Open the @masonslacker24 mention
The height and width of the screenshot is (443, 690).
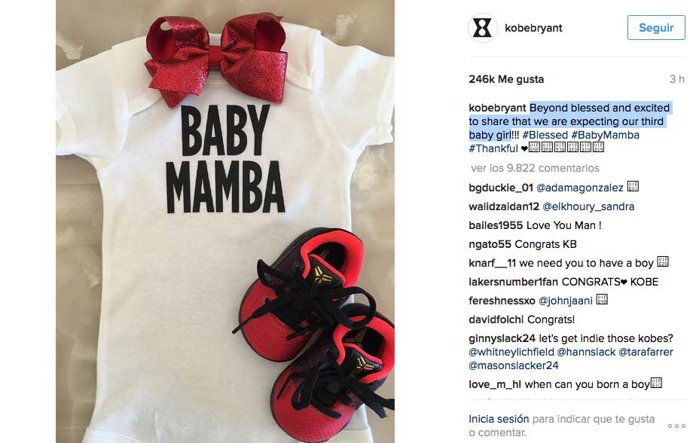tap(514, 366)
